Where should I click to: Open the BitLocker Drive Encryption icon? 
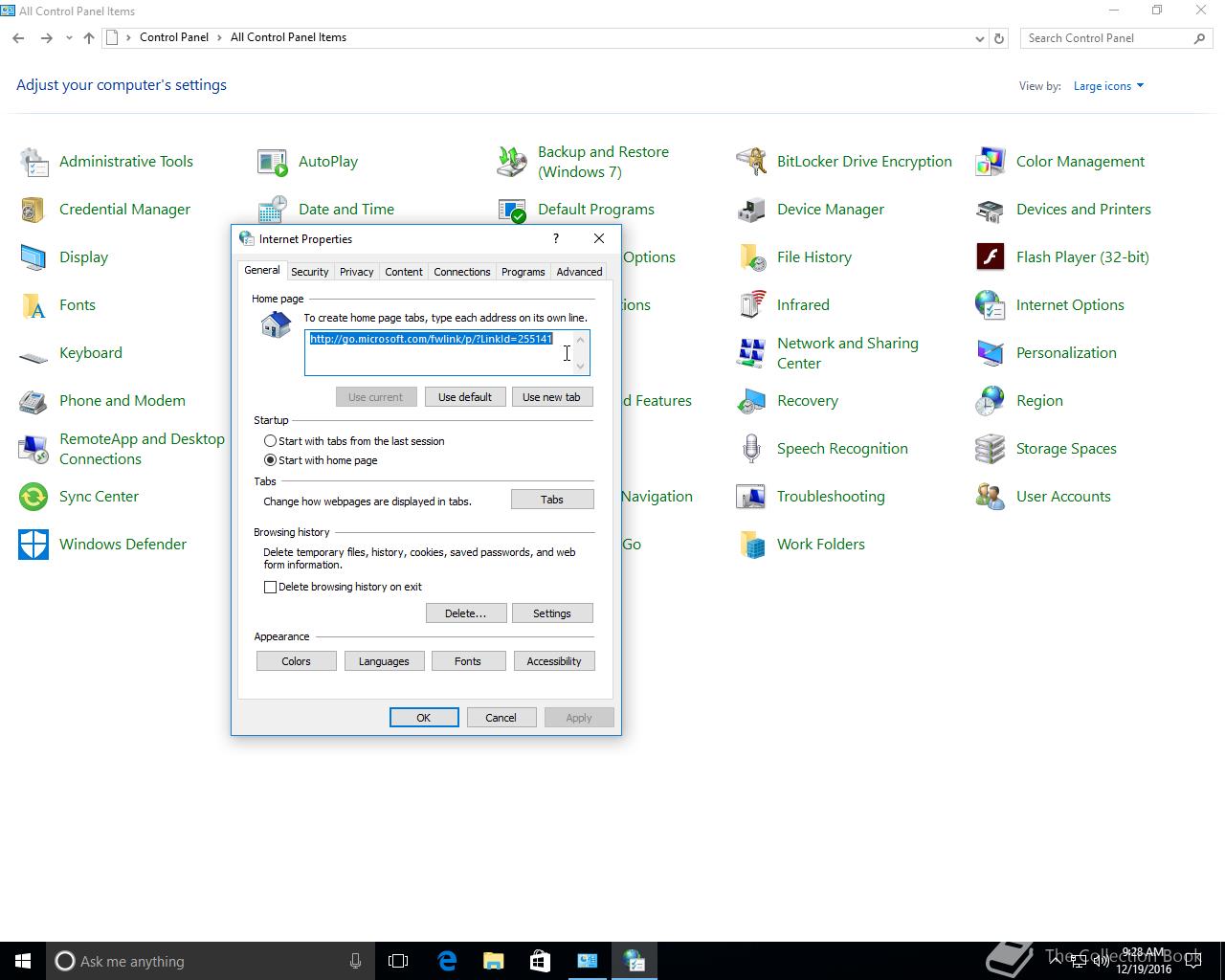coord(751,162)
